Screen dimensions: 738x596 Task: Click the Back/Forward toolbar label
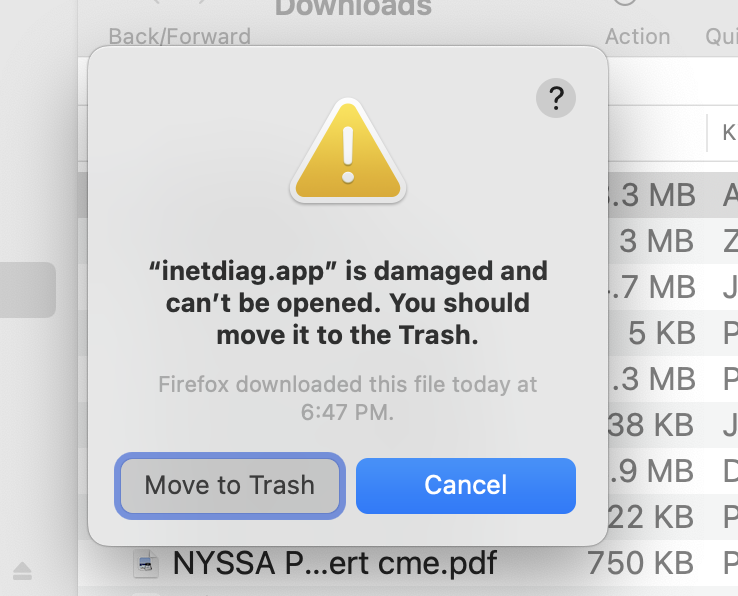point(179,37)
